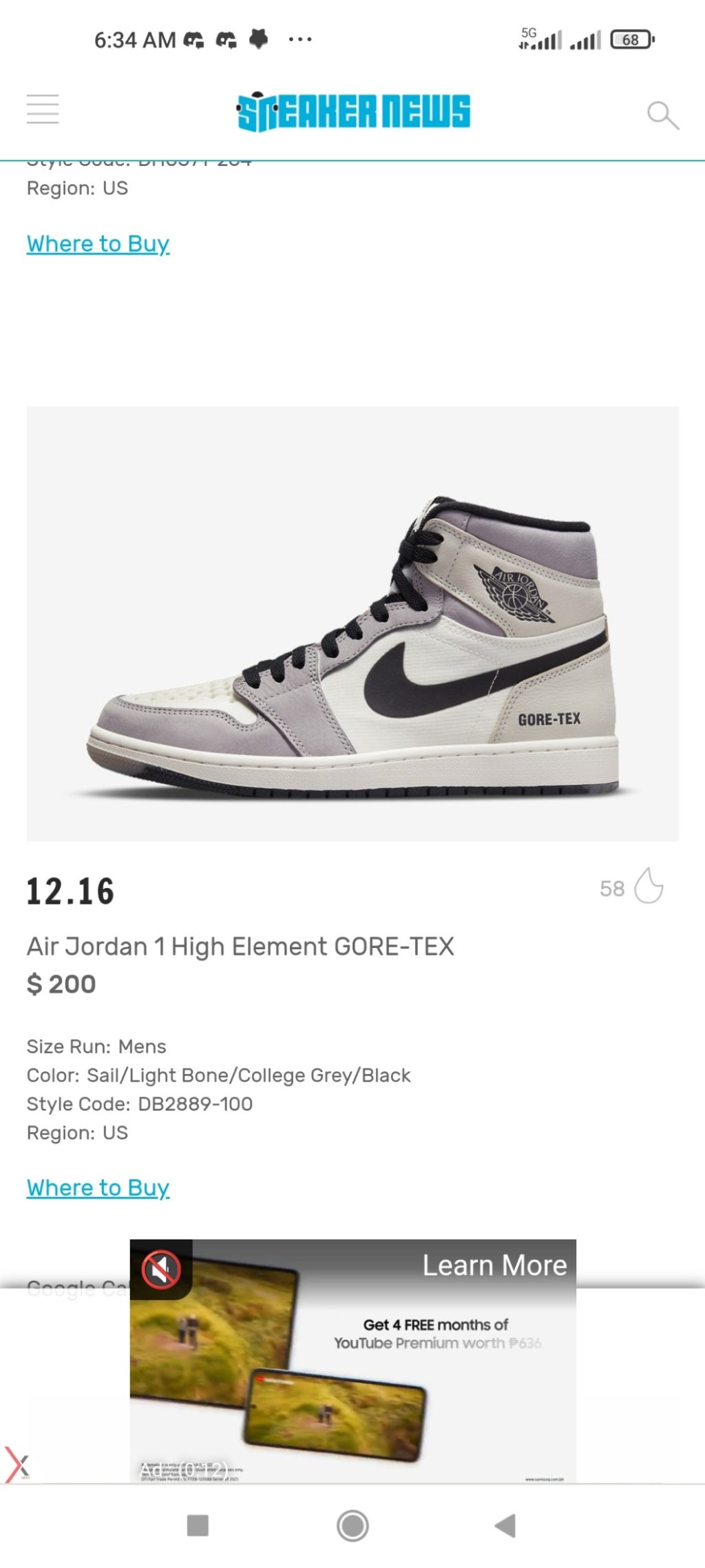Tap the three-dot notification overflow

point(300,40)
